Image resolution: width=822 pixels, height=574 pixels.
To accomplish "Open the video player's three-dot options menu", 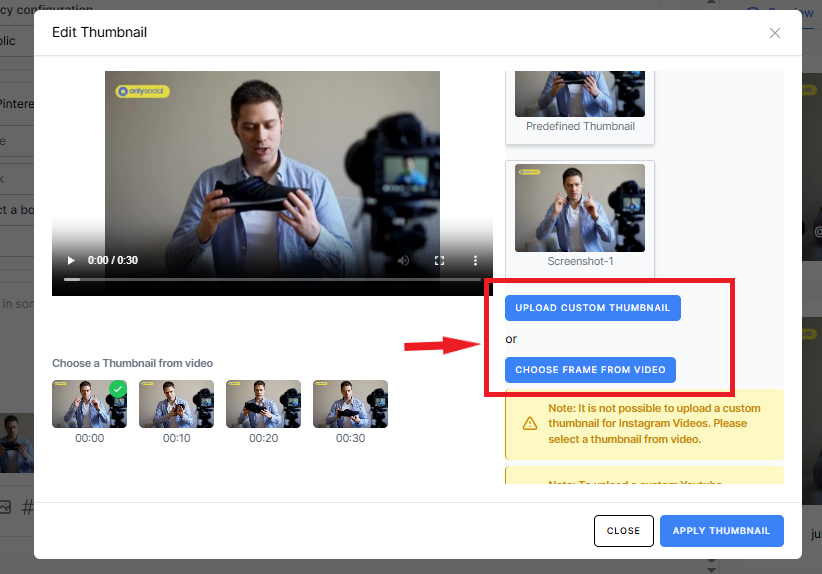I will click(475, 260).
